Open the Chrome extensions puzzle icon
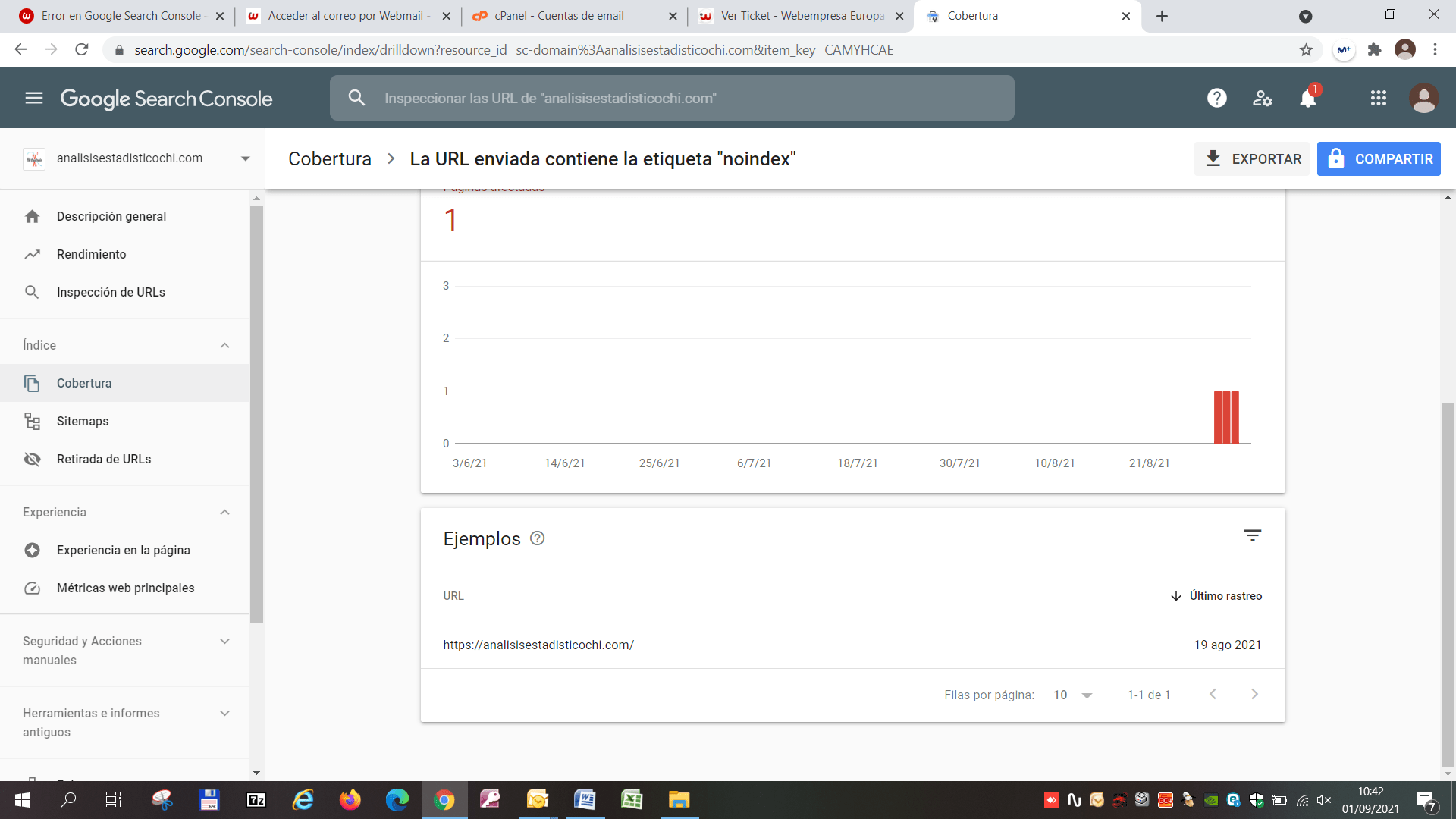Image resolution: width=1456 pixels, height=819 pixels. click(x=1374, y=50)
